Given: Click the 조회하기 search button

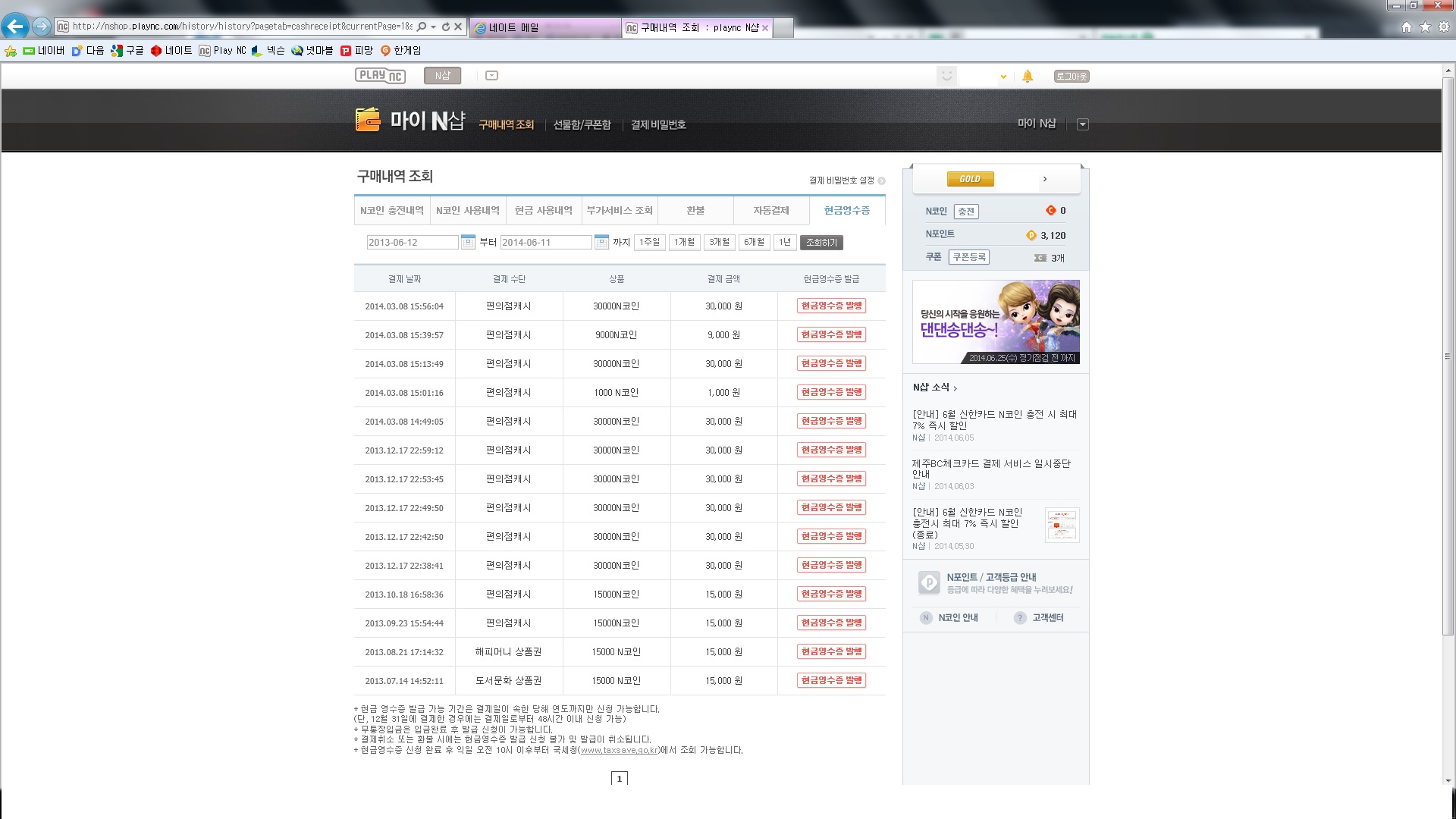Looking at the screenshot, I should [821, 243].
